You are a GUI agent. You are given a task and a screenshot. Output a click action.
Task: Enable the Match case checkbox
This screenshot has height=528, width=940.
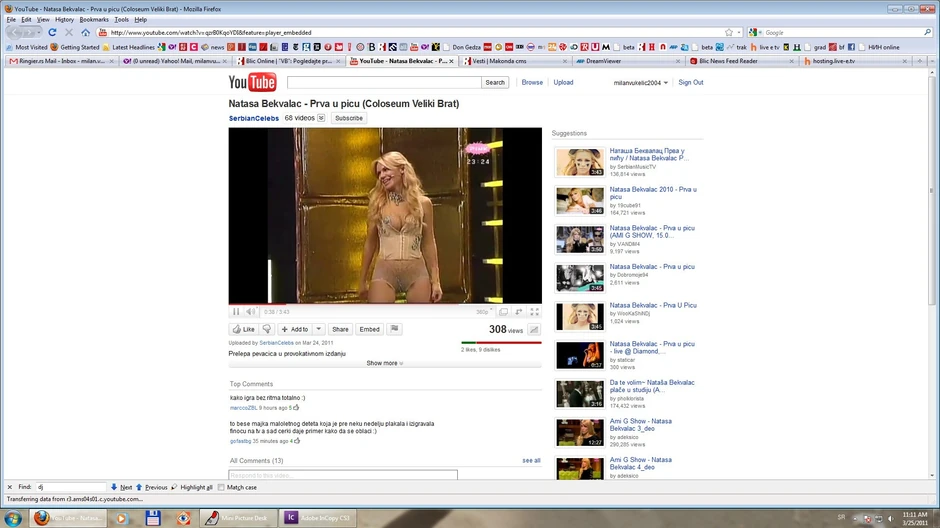[222, 487]
